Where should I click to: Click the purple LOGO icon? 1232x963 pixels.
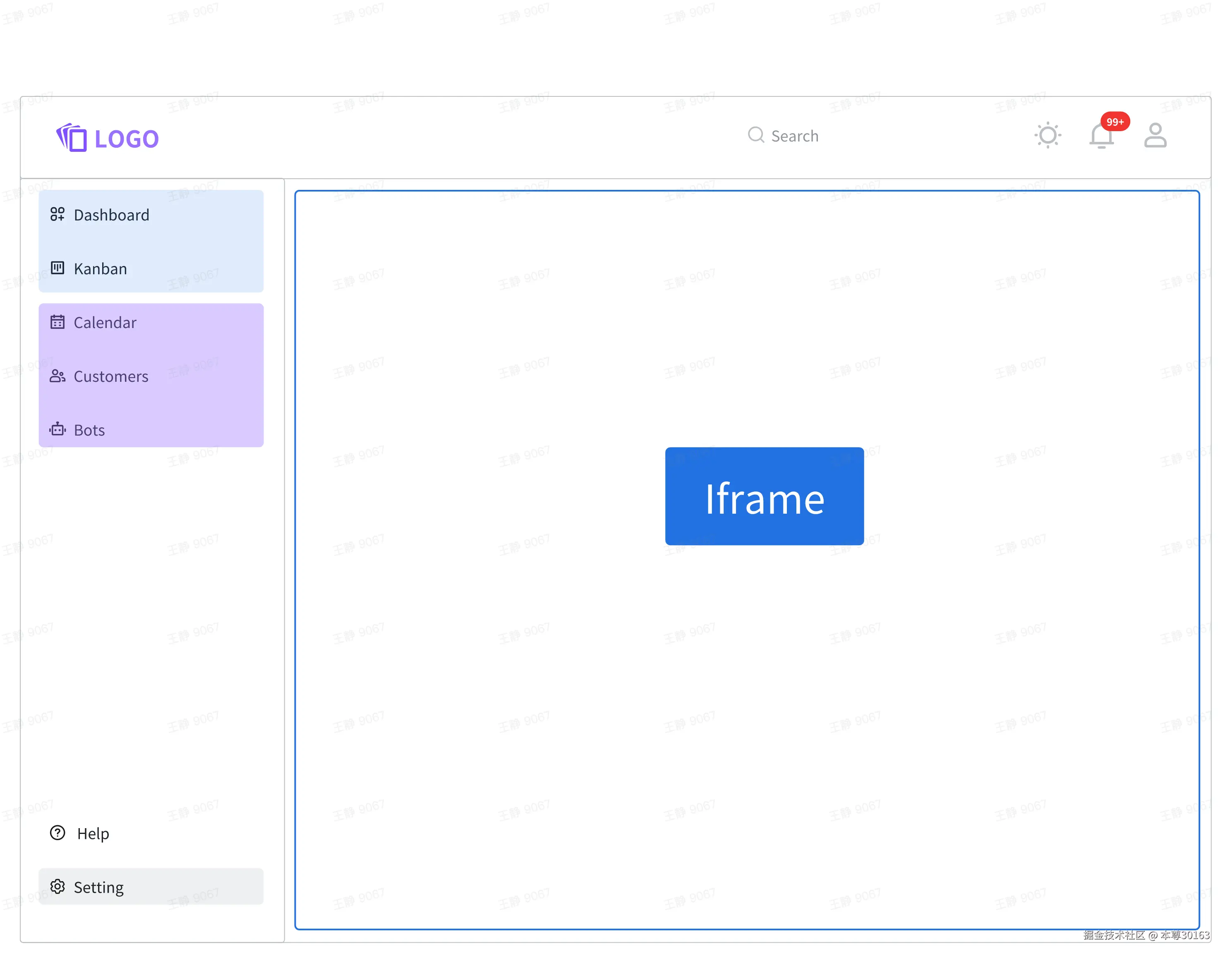(x=72, y=137)
